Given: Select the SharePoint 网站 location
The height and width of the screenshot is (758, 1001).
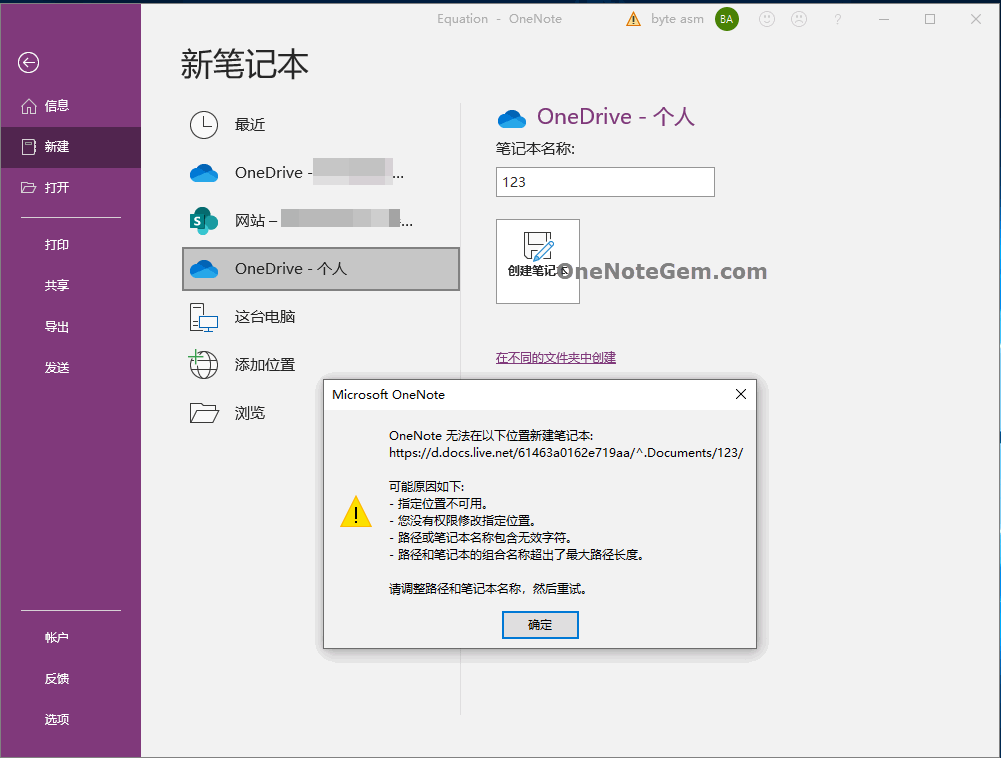Looking at the screenshot, I should click(x=320, y=221).
